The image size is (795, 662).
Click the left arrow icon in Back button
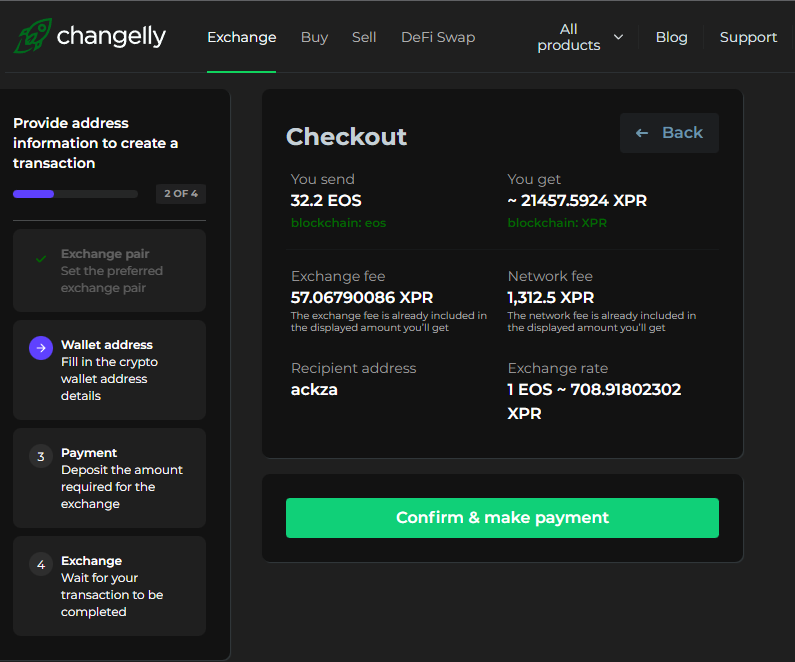(642, 133)
